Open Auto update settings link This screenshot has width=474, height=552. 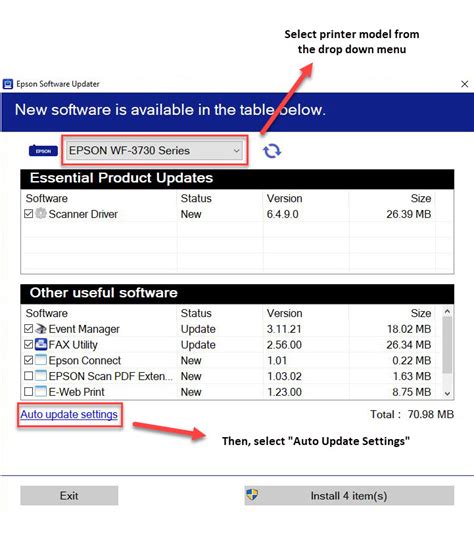tap(69, 415)
